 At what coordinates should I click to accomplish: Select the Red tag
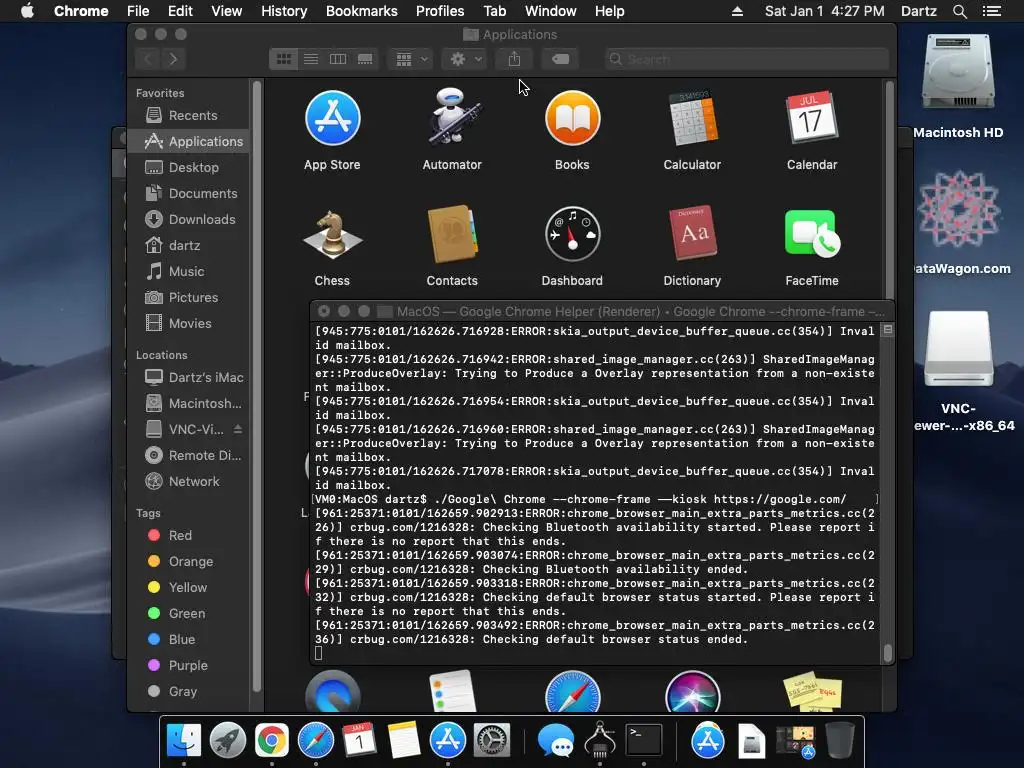[x=188, y=536]
